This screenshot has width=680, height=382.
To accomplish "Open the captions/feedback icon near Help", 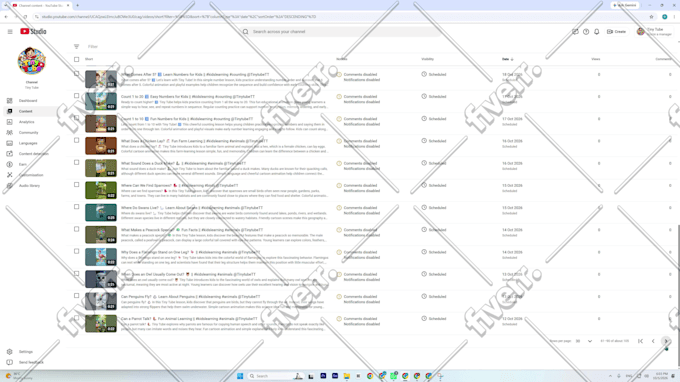I will pos(575,32).
